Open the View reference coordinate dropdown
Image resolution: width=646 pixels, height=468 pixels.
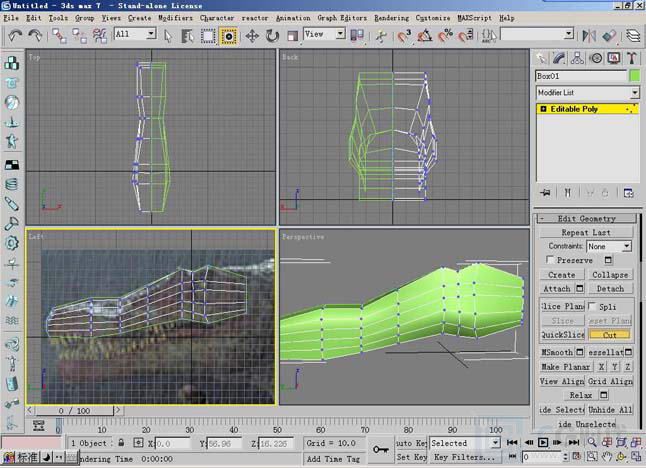[x=324, y=34]
